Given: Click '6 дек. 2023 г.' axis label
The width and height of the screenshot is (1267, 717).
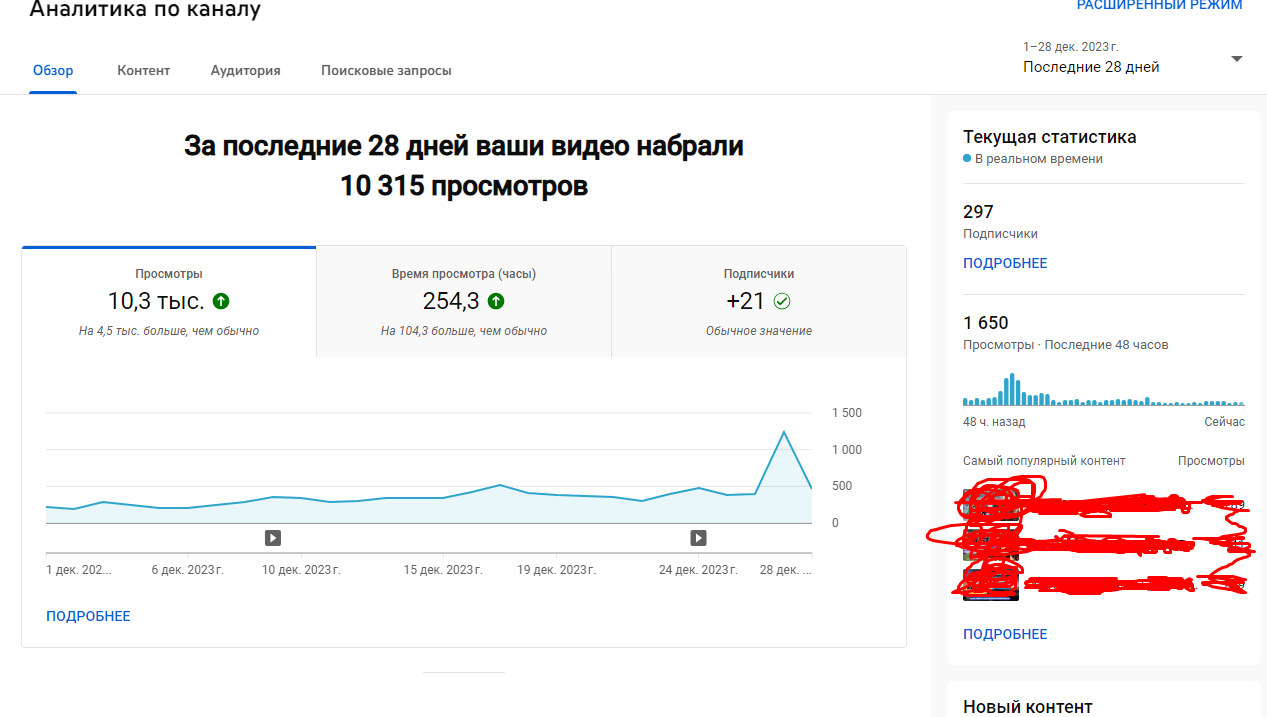Looking at the screenshot, I should (187, 570).
